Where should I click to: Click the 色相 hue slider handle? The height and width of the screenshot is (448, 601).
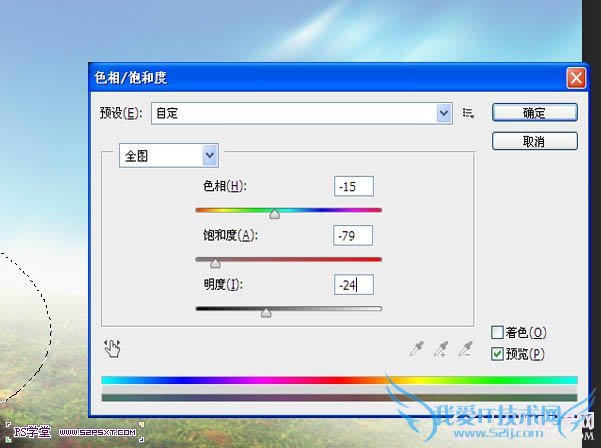click(x=274, y=214)
